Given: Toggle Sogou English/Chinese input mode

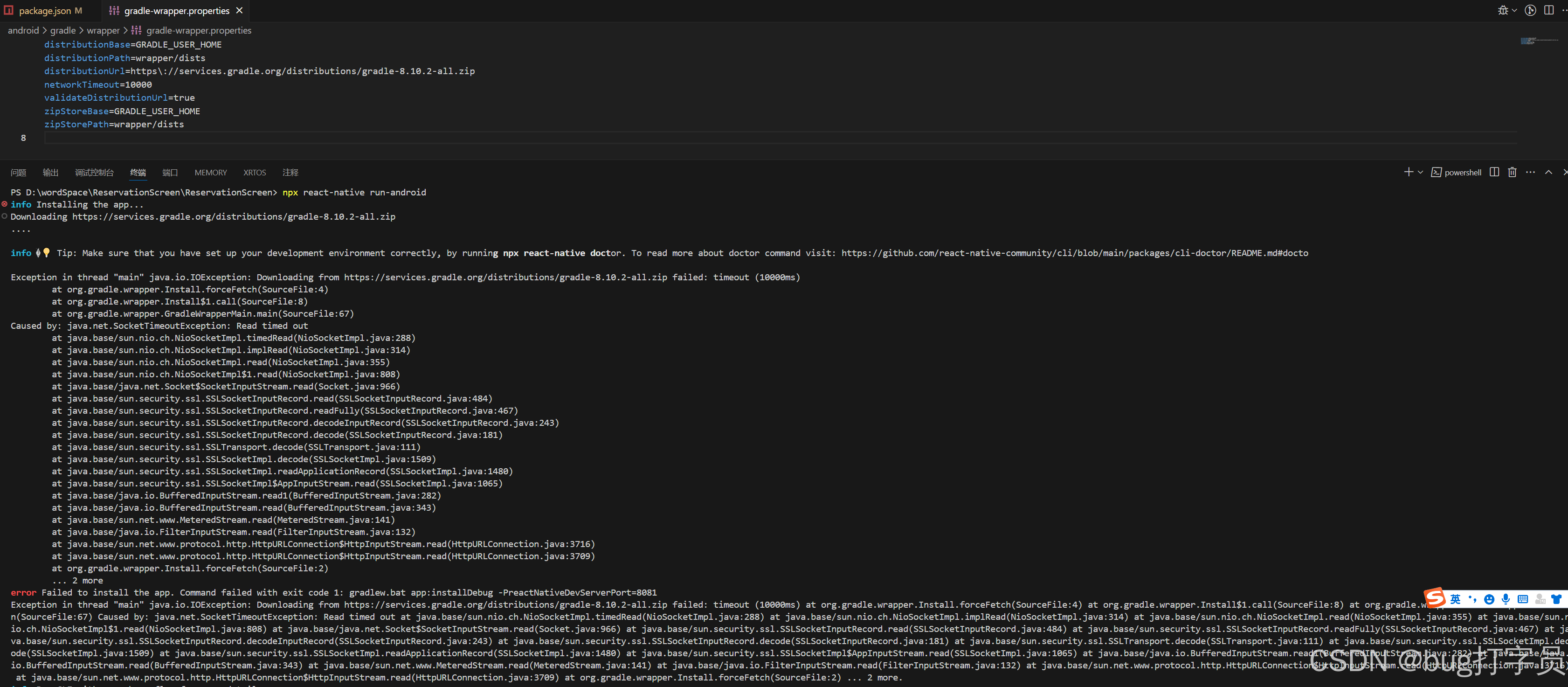Looking at the screenshot, I should [x=1455, y=599].
